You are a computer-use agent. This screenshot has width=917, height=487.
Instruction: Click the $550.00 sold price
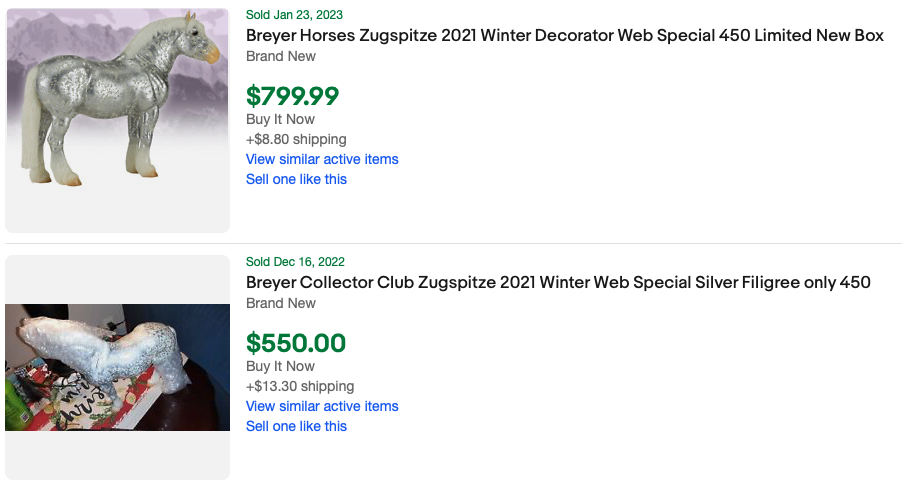pyautogui.click(x=296, y=343)
